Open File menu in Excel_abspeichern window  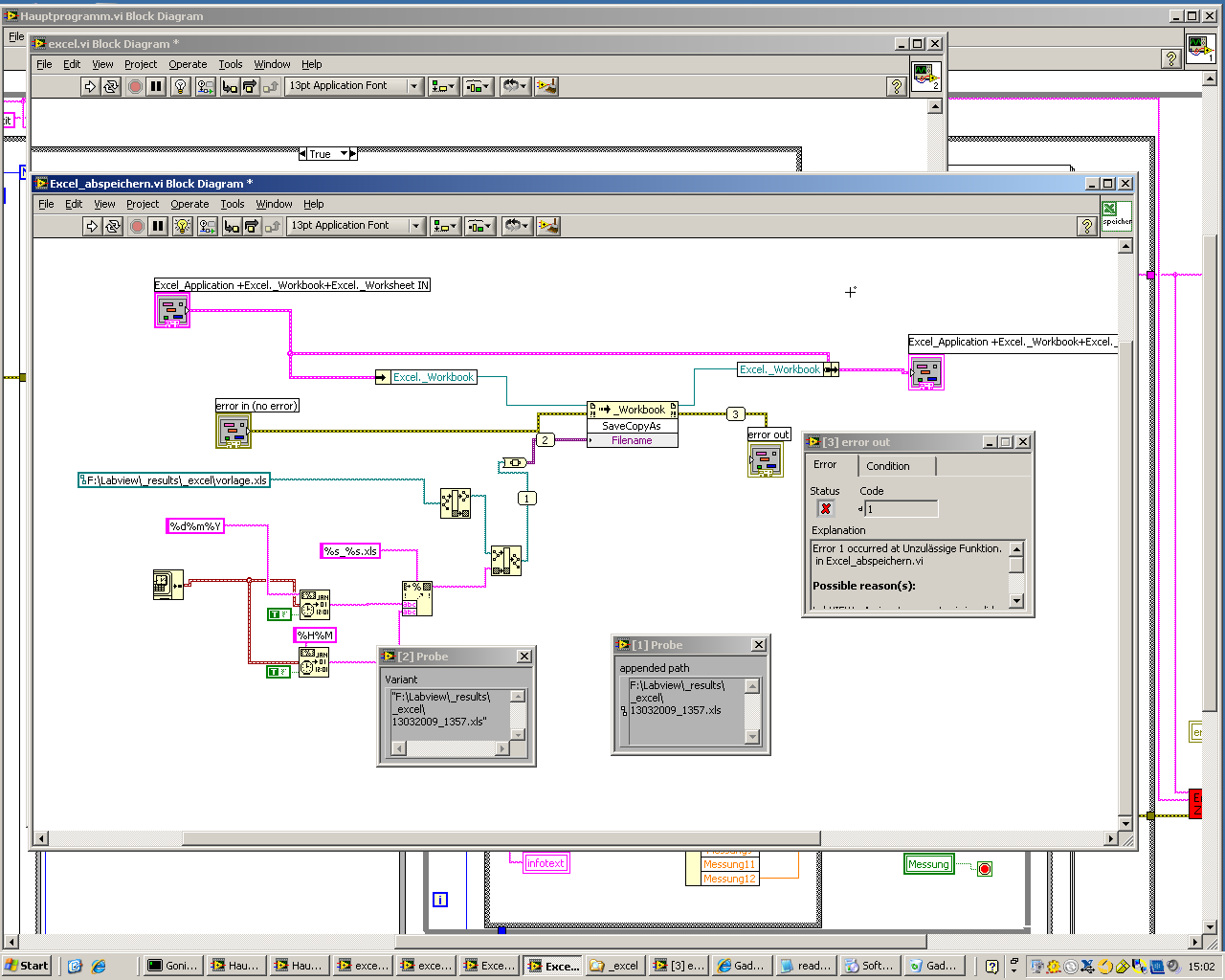click(46, 204)
